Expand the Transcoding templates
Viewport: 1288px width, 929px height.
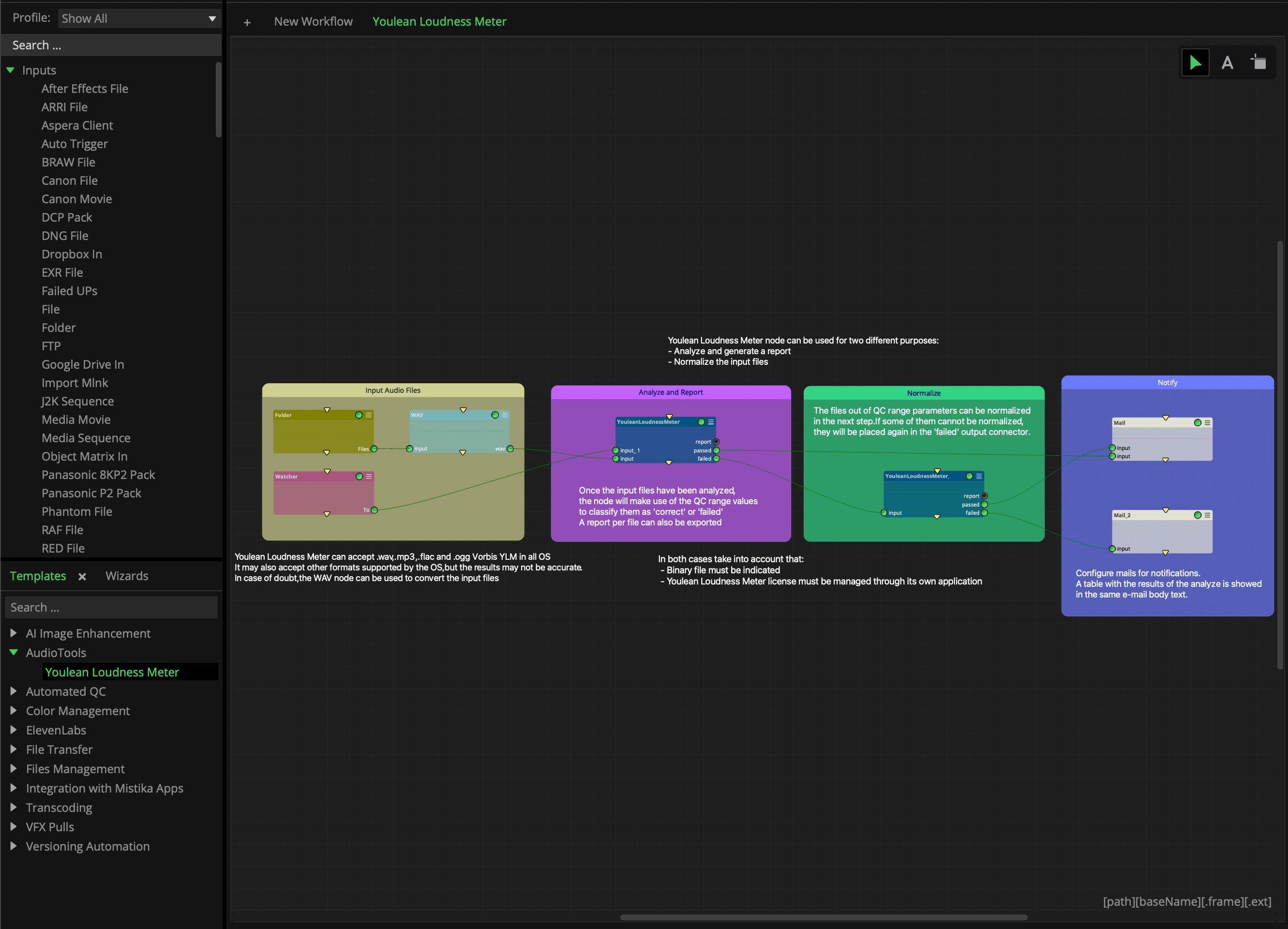click(x=14, y=807)
